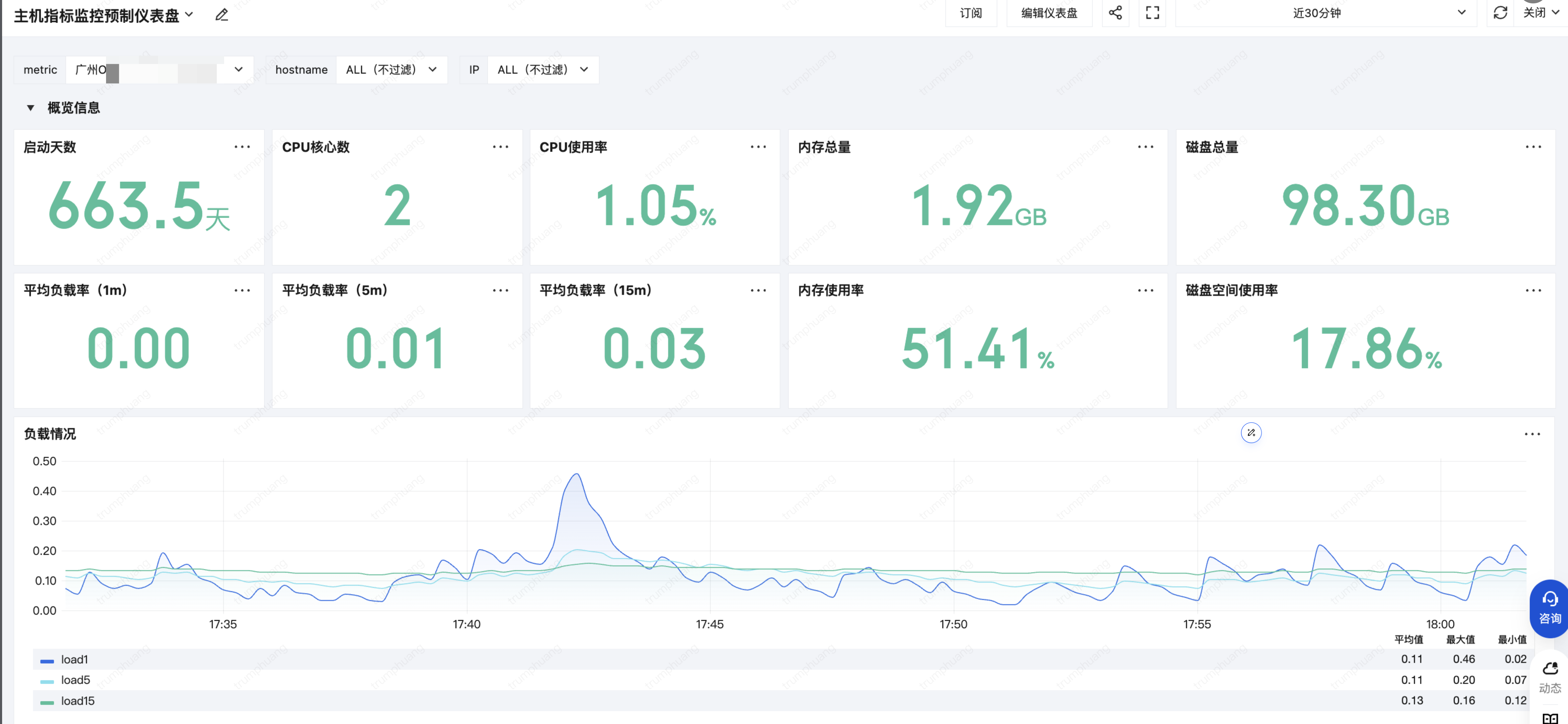Click the 98.30GB disk total value
The height and width of the screenshot is (724, 1568).
click(1365, 206)
